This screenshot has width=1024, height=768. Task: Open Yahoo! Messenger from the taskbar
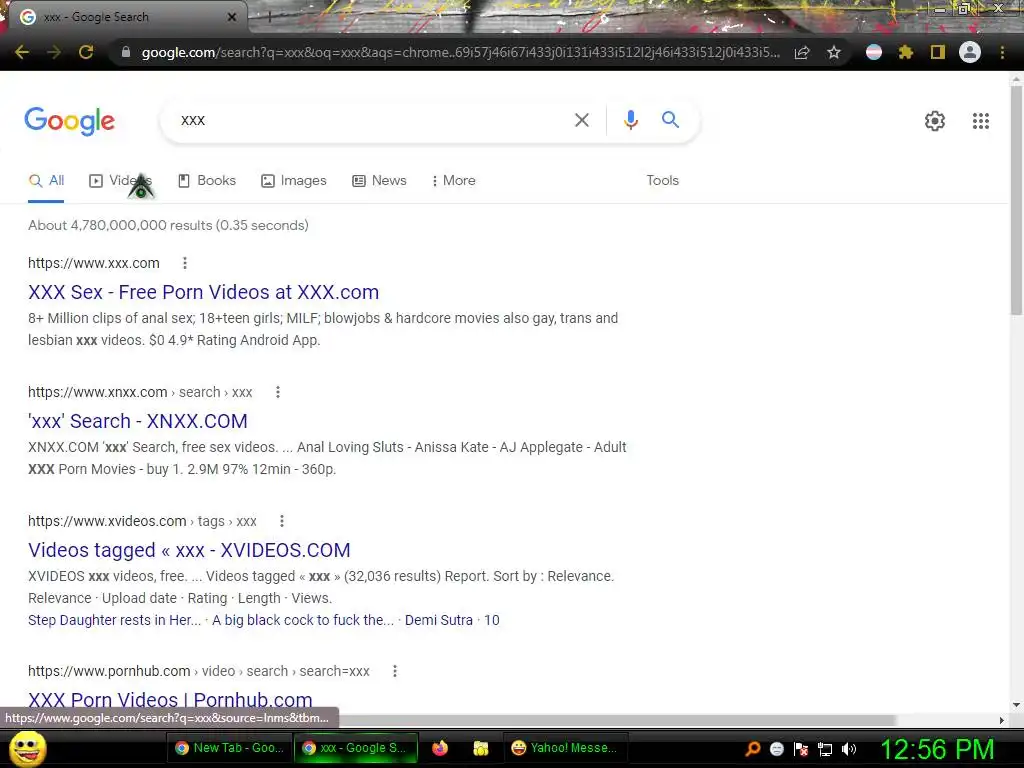566,748
